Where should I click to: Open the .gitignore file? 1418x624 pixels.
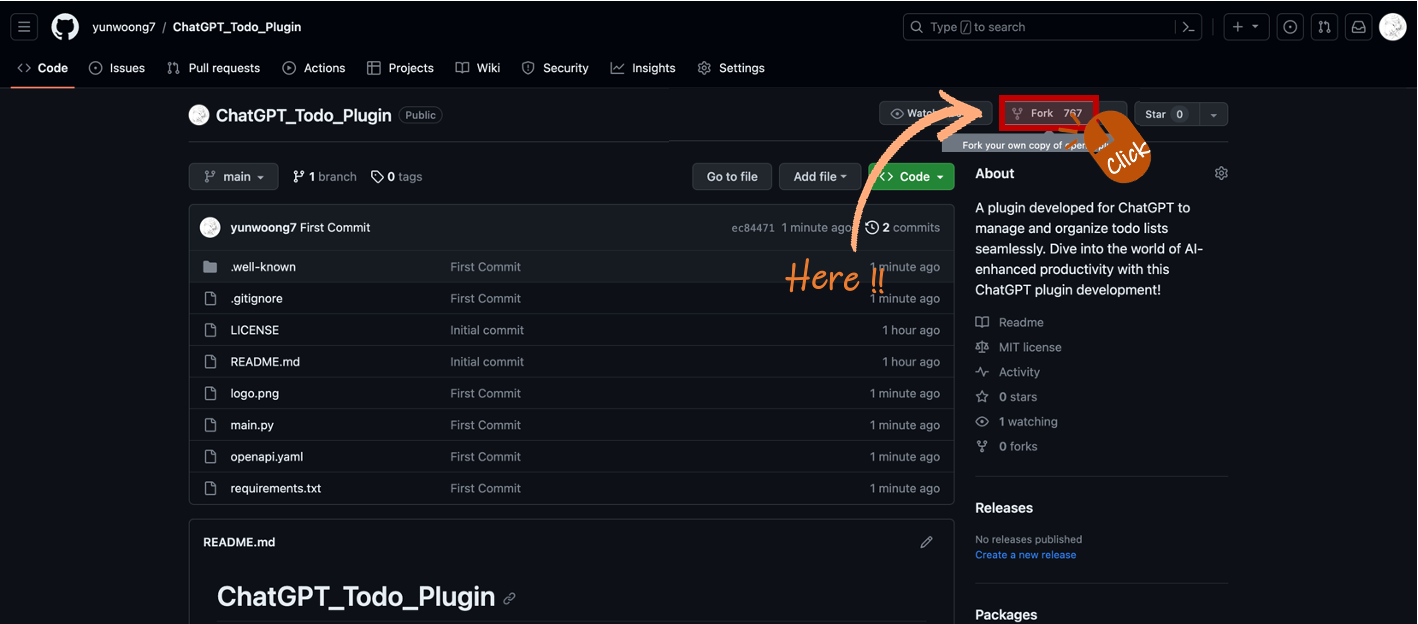(258, 298)
